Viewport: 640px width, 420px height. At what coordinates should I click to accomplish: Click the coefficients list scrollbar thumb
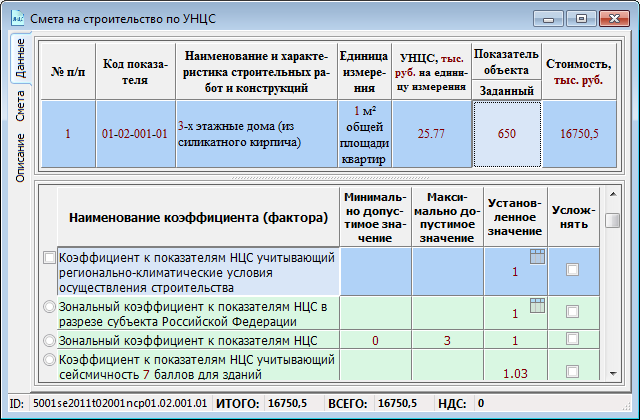(613, 220)
